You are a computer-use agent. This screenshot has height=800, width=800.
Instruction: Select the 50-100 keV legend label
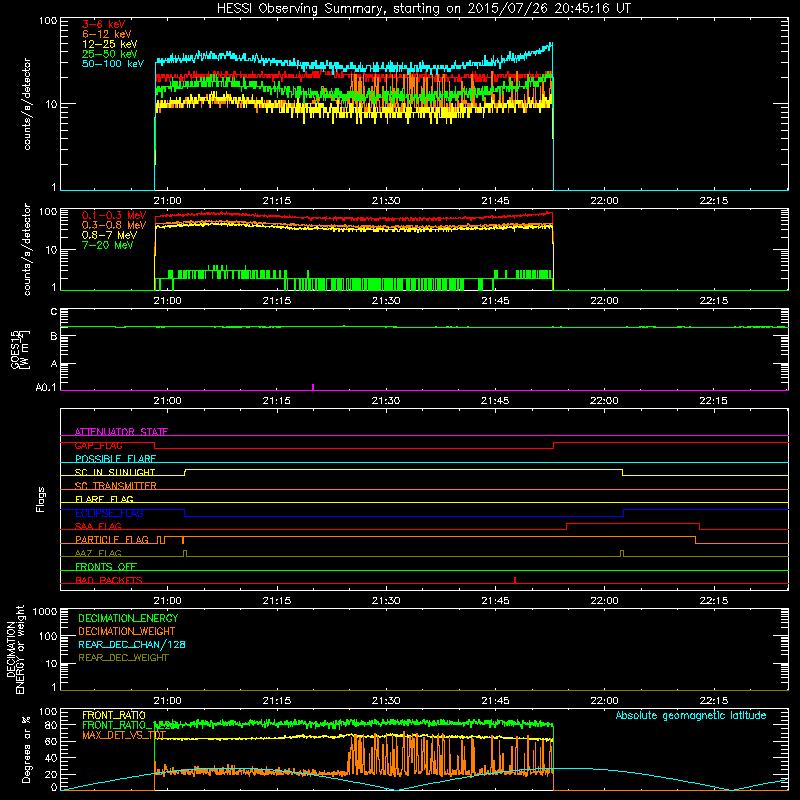(113, 64)
